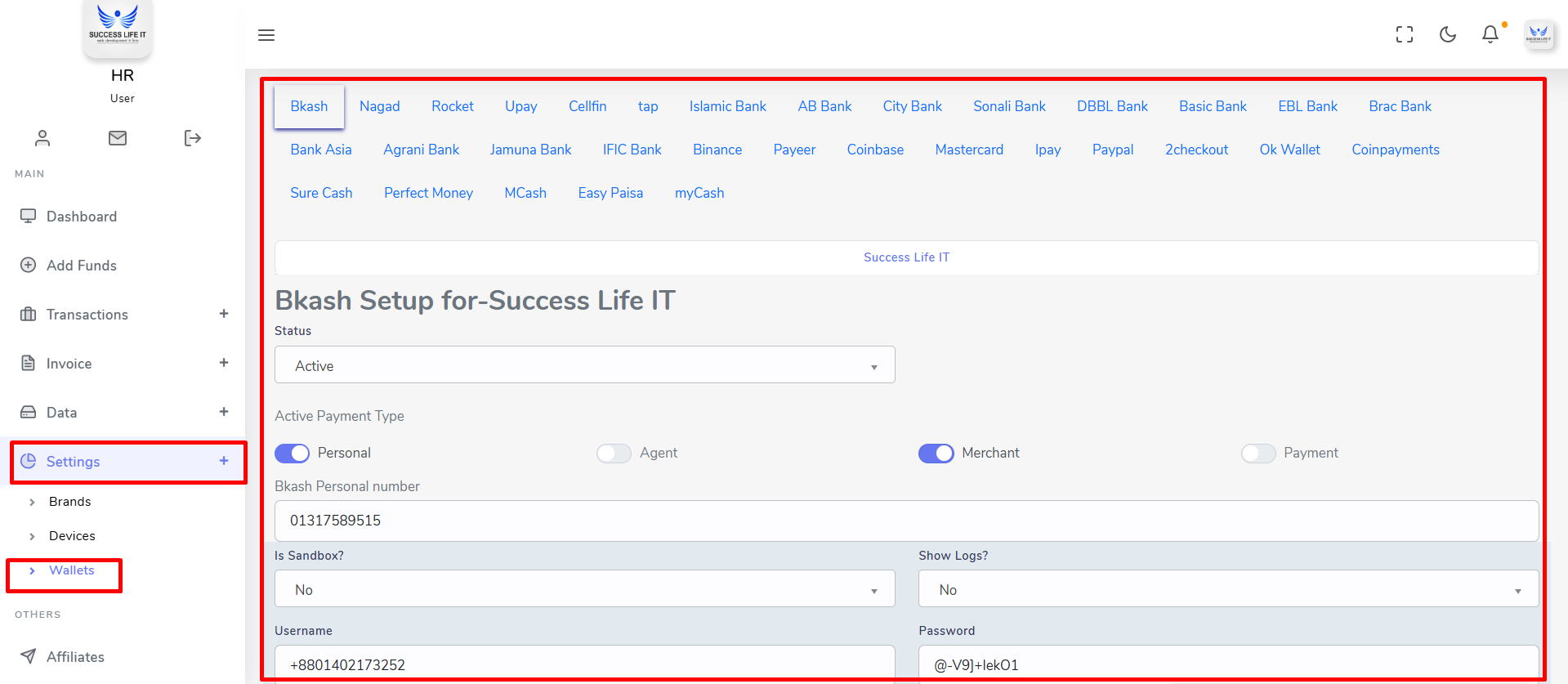Toggle the Personal payment type switch
1568x684 pixels.
(x=292, y=453)
